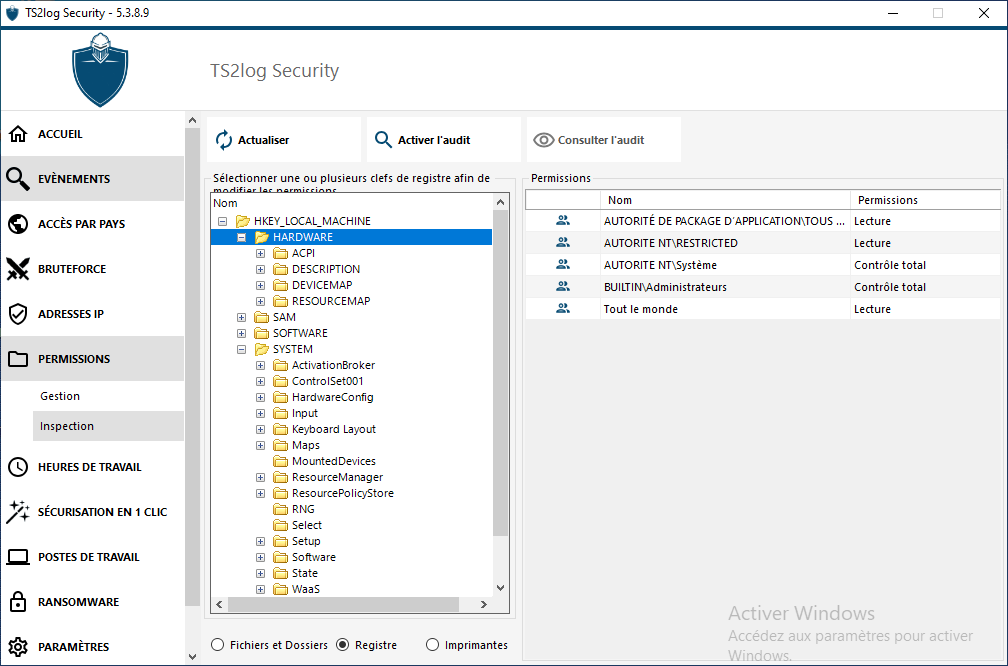Image resolution: width=1008 pixels, height=666 pixels.
Task: Click the laptop icon beside POSTES DE TRAVAIL
Action: coord(18,557)
